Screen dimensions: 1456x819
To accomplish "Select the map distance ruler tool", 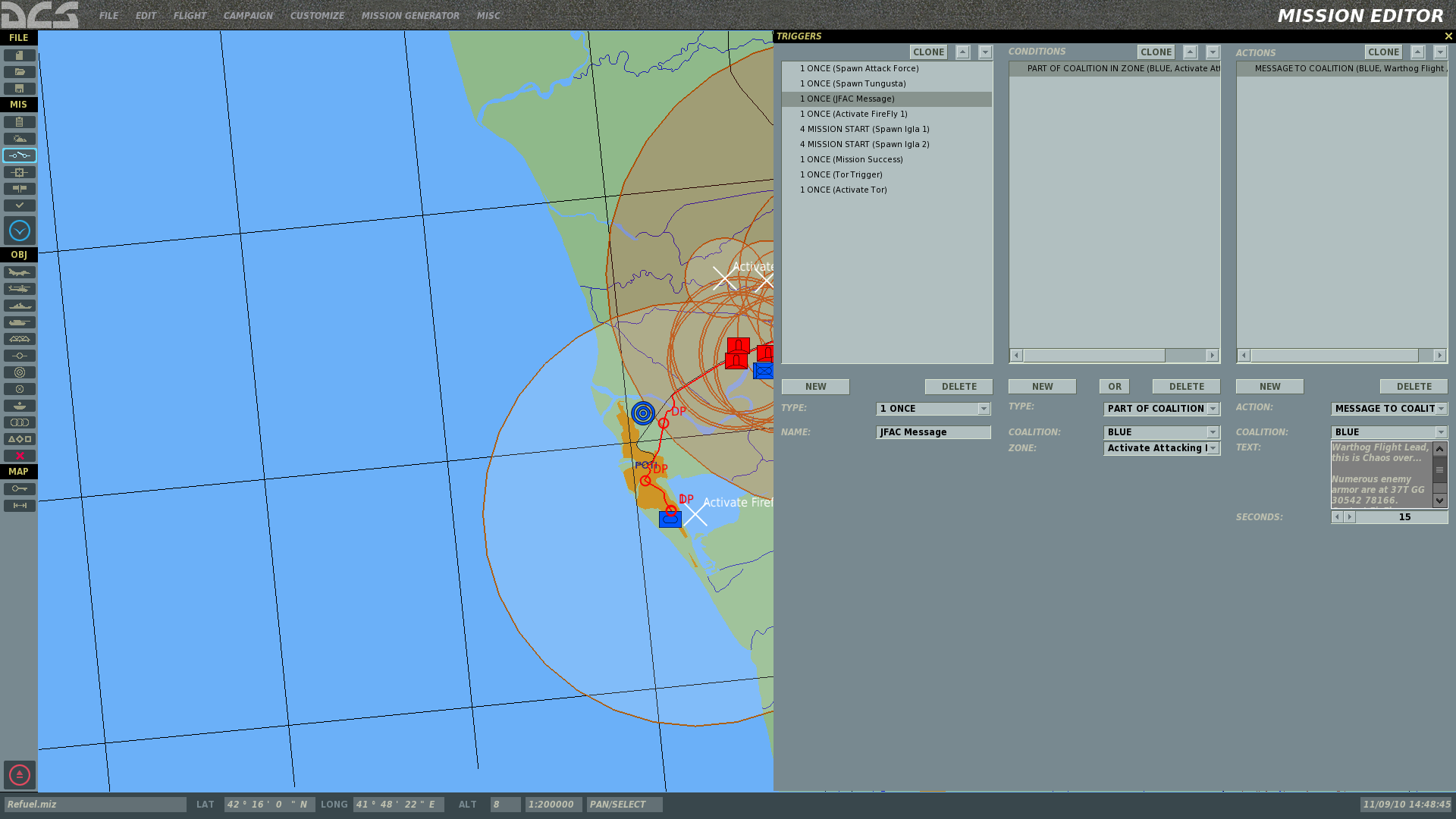I will click(x=20, y=506).
